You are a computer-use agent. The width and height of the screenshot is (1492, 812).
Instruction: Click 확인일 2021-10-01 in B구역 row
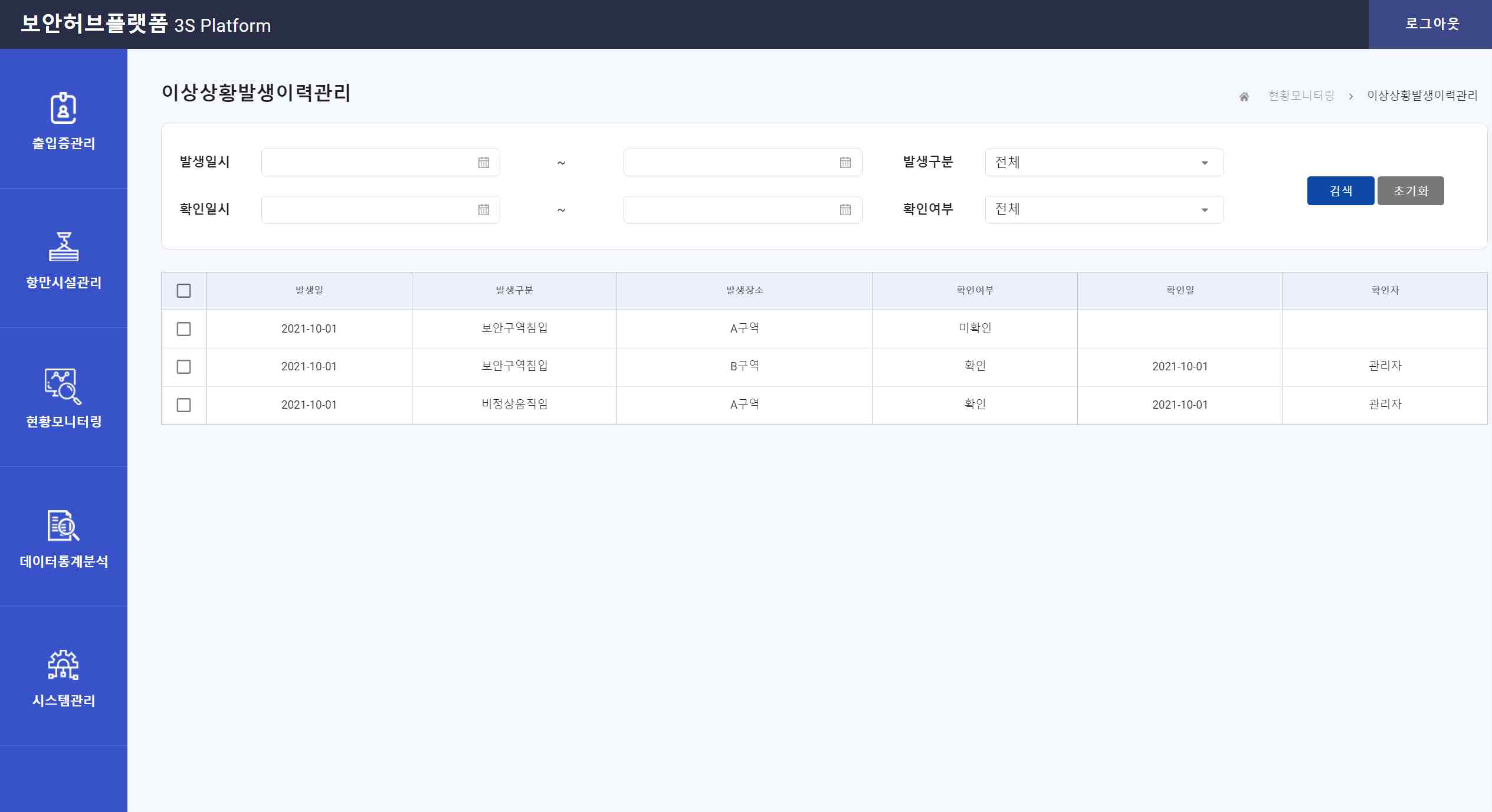[1180, 366]
